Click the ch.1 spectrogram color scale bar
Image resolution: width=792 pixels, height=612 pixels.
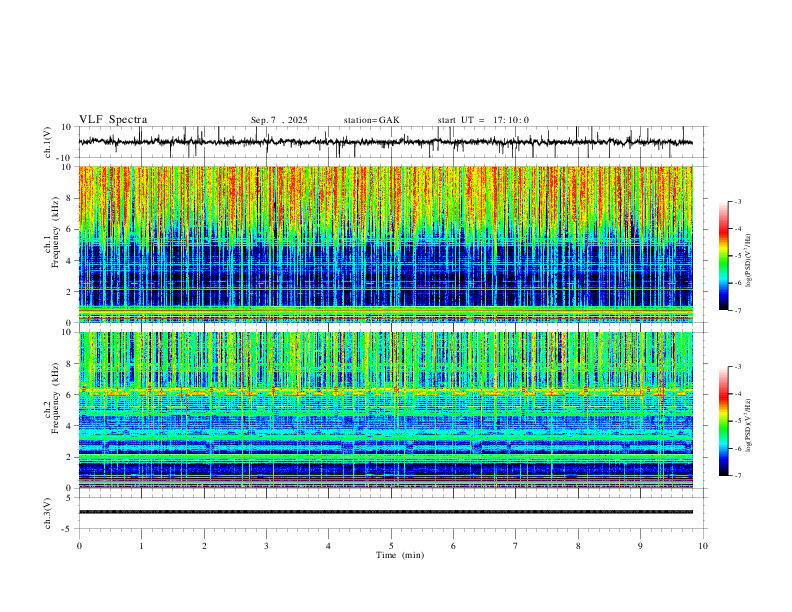(x=723, y=256)
